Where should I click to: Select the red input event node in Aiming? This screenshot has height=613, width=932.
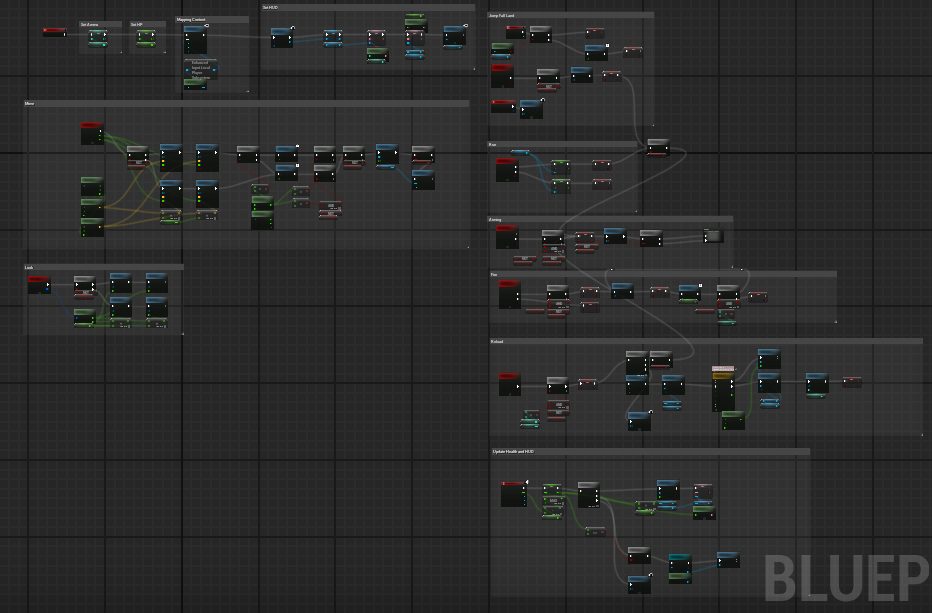[x=507, y=237]
